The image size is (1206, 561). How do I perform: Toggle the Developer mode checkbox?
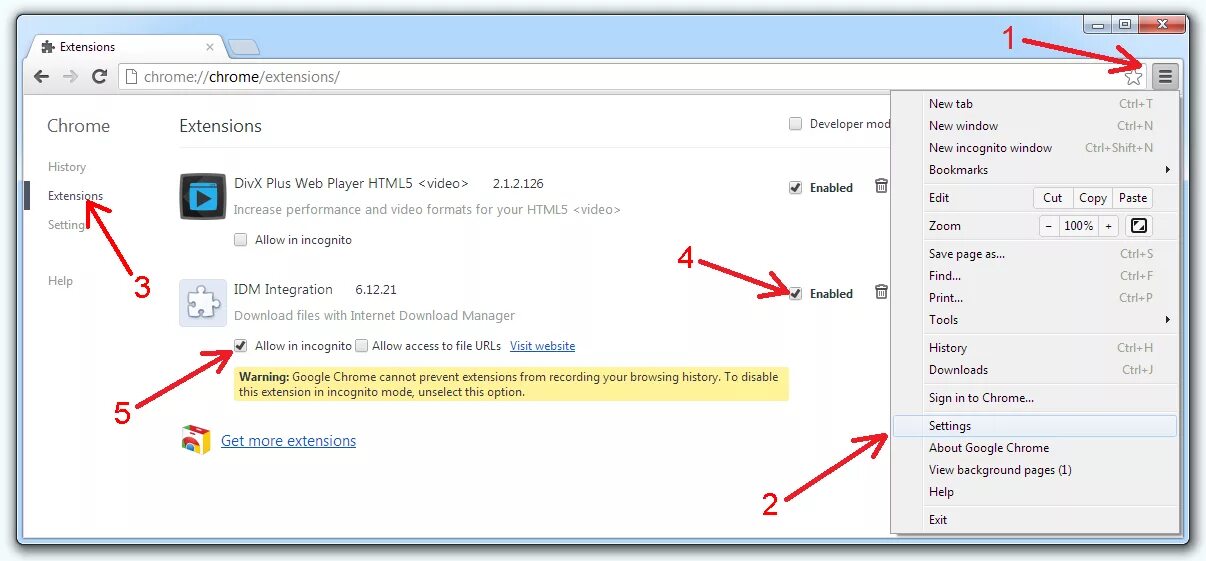point(796,124)
